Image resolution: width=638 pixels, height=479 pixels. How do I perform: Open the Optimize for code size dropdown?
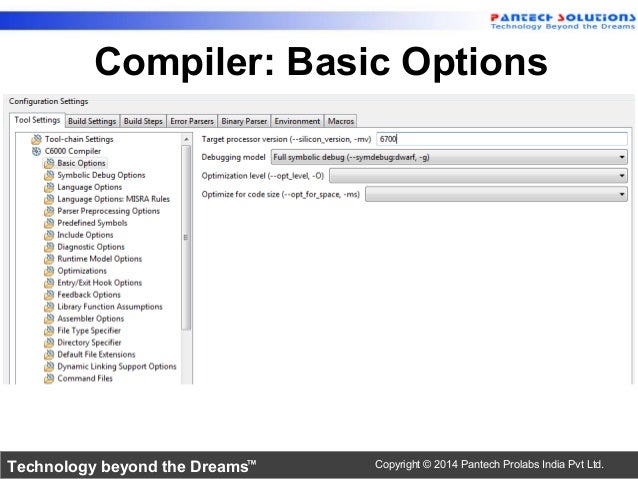[496, 194]
